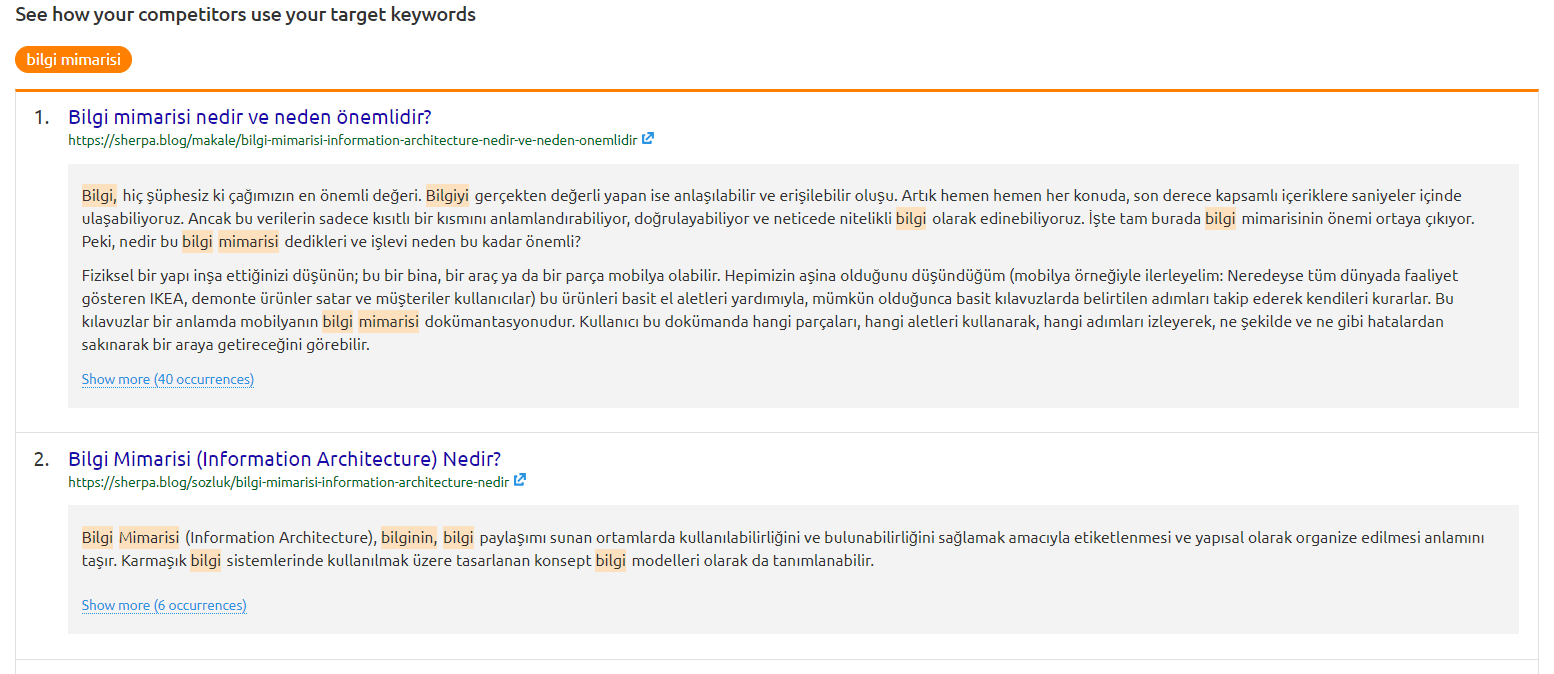Open the external link icon beside the second URL
Image resolution: width=1554 pixels, height=674 pixels.
coord(520,481)
